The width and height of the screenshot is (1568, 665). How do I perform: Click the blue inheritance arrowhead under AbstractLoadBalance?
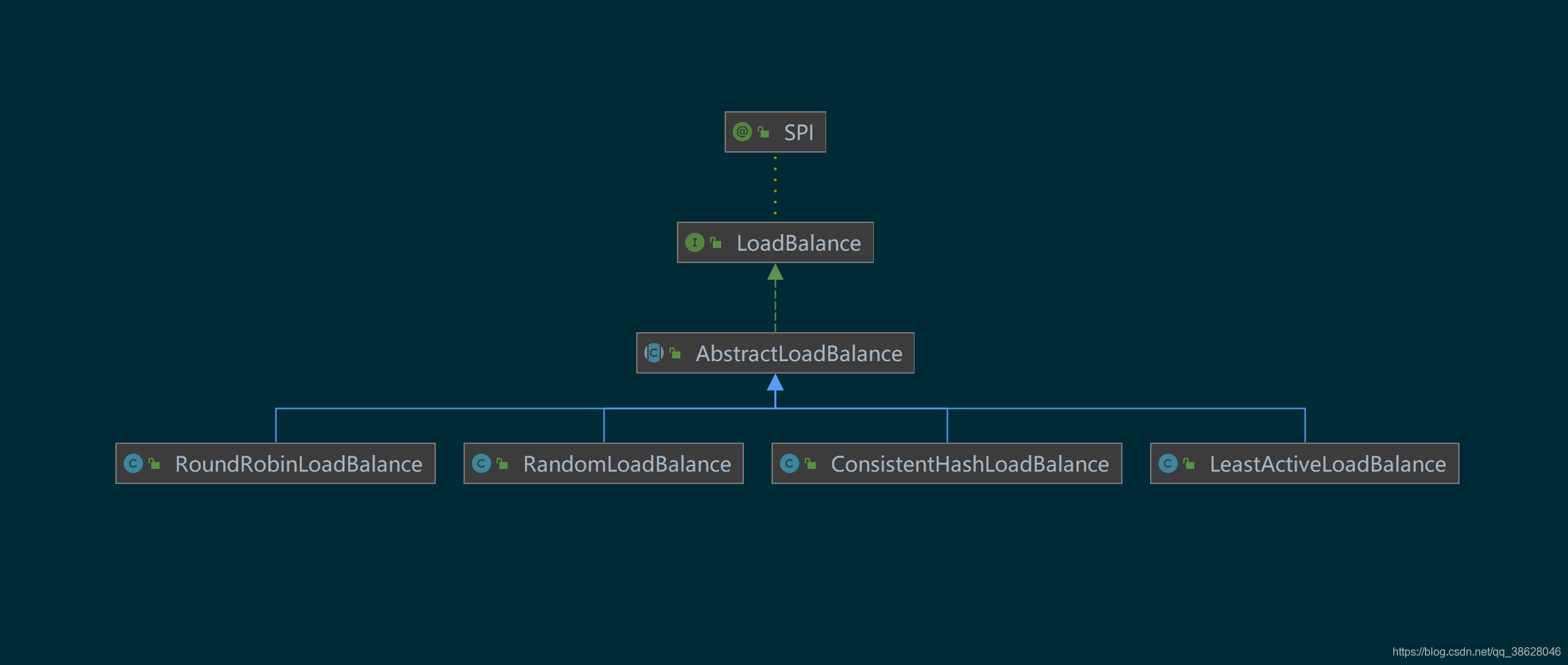pos(775,383)
